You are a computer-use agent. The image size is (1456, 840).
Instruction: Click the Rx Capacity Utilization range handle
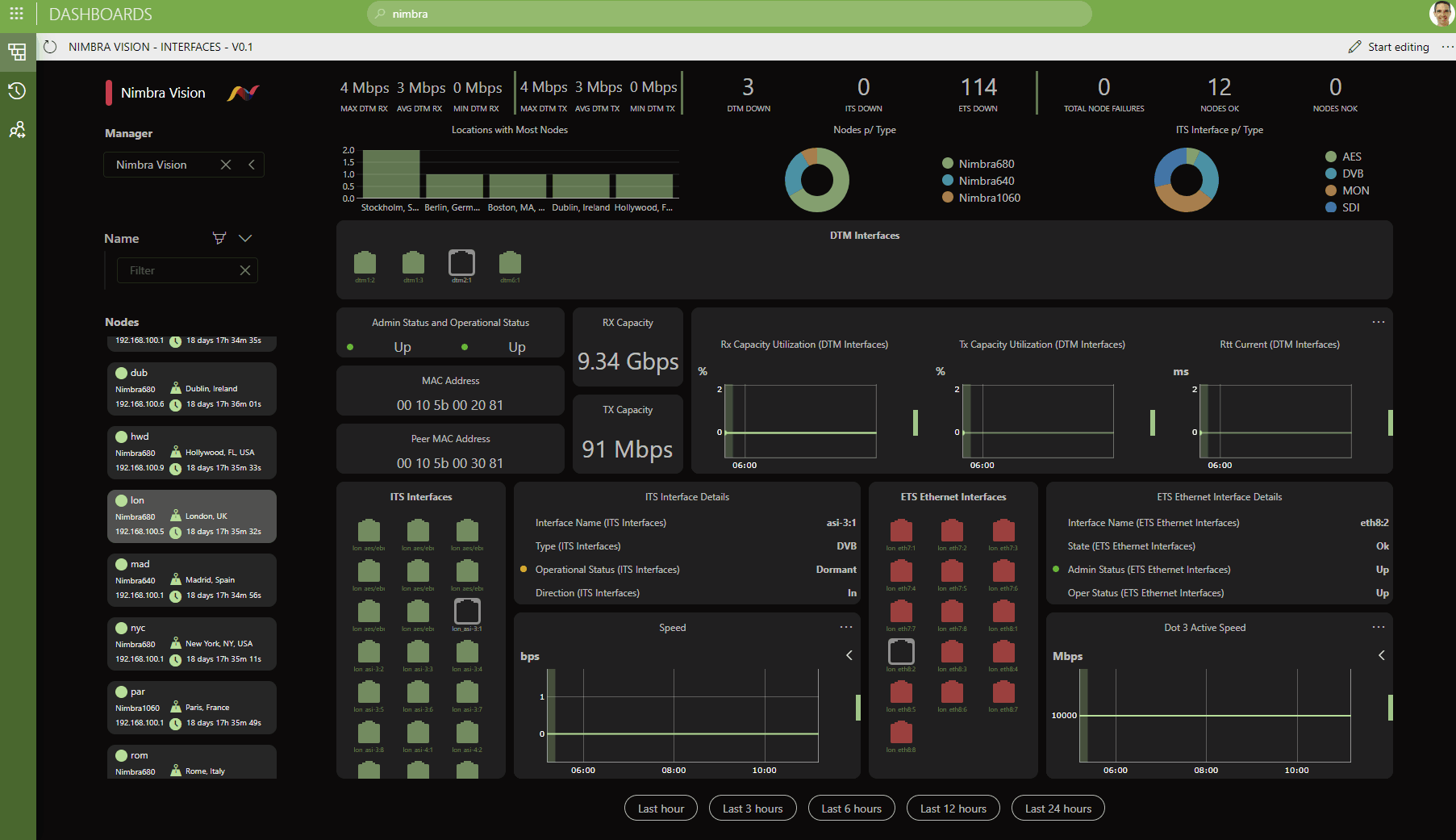[916, 423]
